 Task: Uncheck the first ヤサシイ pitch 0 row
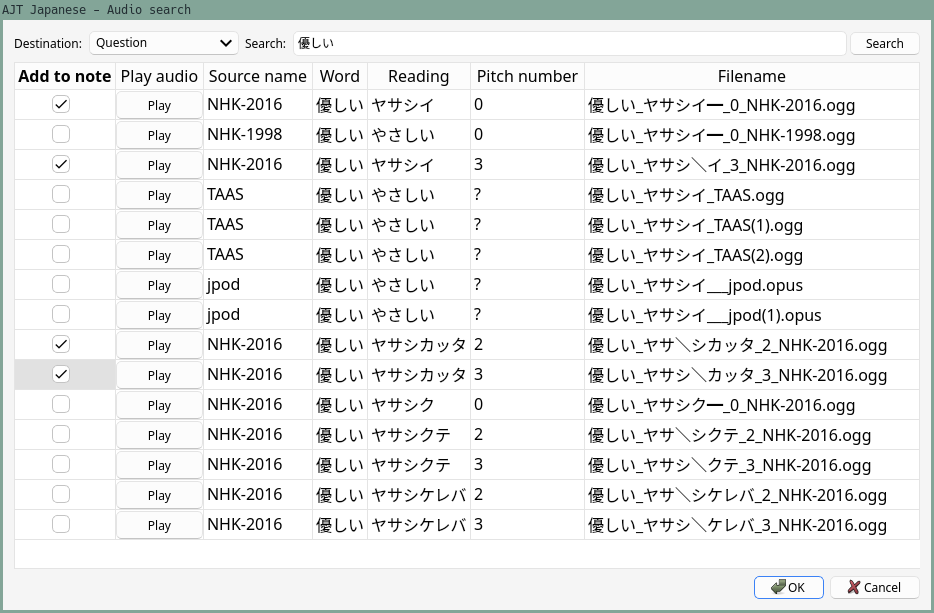pyautogui.click(x=61, y=103)
